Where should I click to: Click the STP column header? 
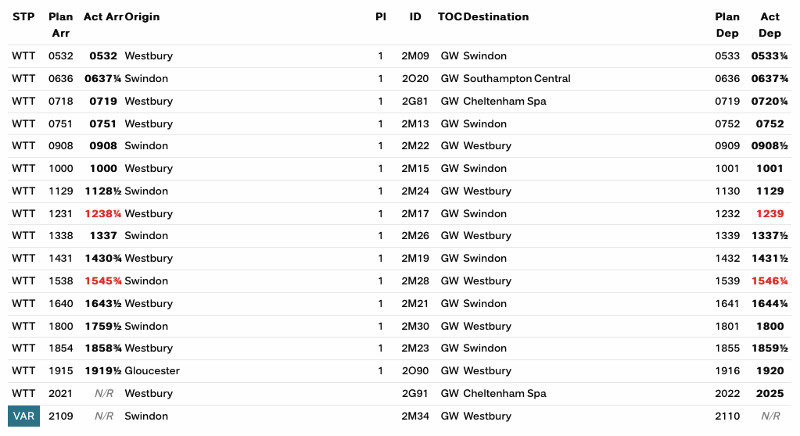coord(23,17)
